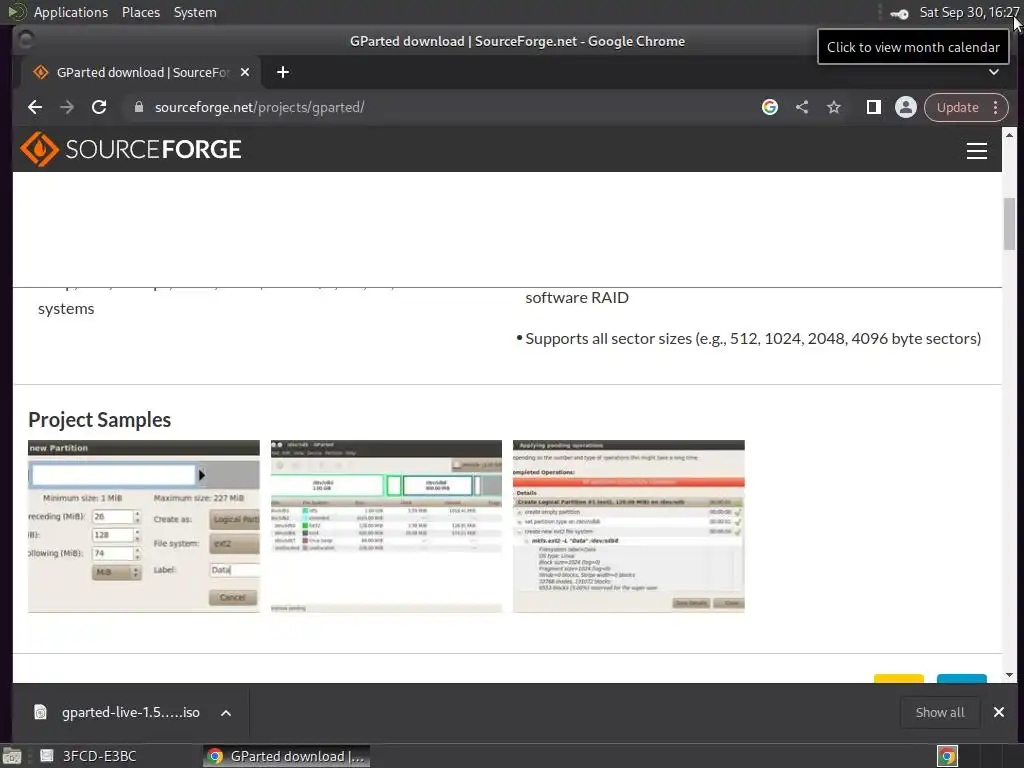Click Show all downloads
Screen dimensions: 1024x768
[940, 712]
